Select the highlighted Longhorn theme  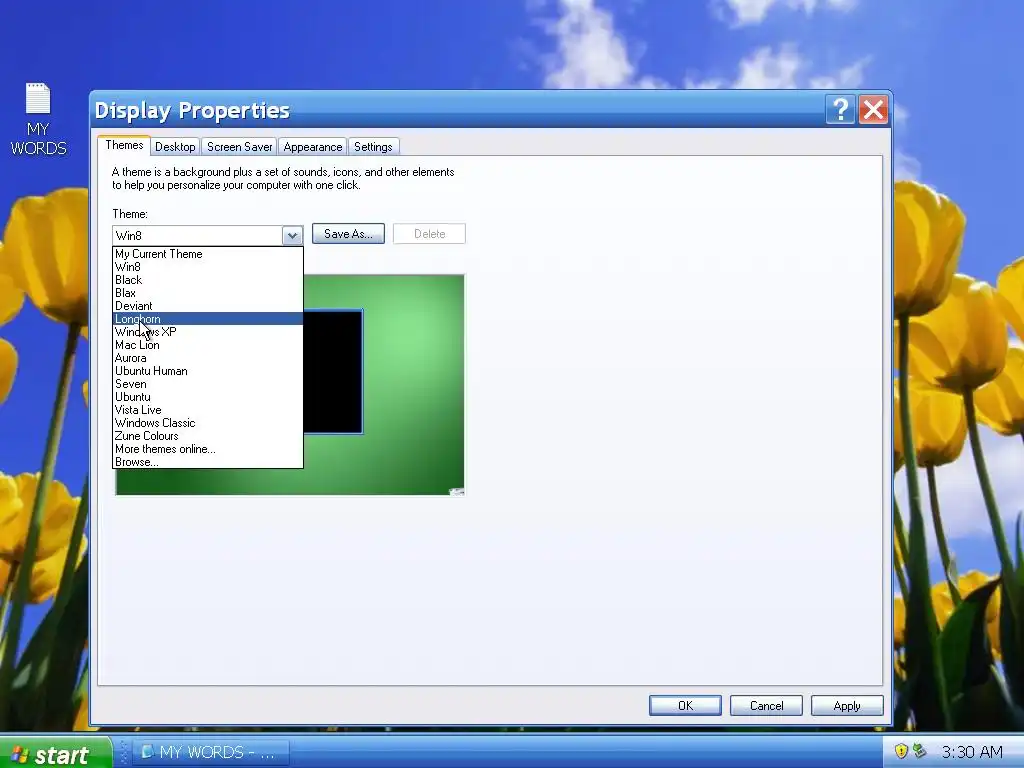click(x=208, y=319)
